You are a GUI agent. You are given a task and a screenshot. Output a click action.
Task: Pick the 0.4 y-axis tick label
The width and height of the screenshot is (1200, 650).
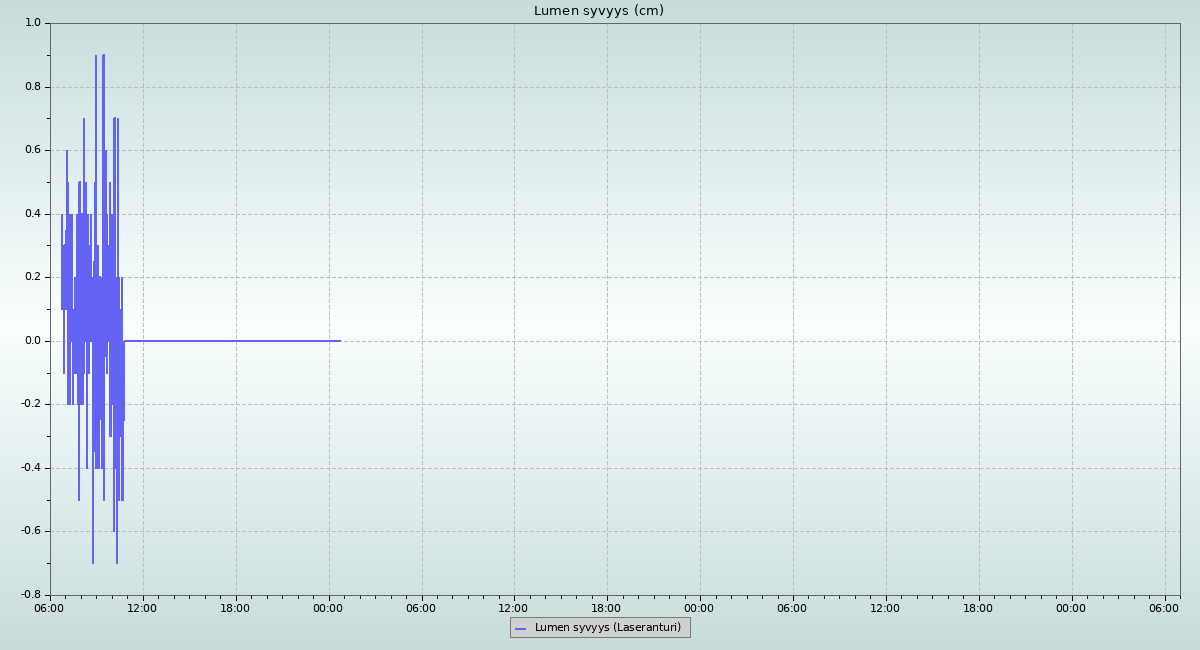coord(33,214)
